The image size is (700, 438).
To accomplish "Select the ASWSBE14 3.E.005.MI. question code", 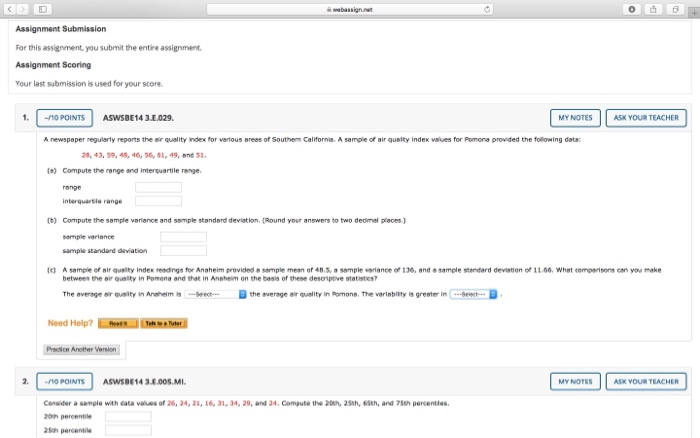I will [x=144, y=382].
